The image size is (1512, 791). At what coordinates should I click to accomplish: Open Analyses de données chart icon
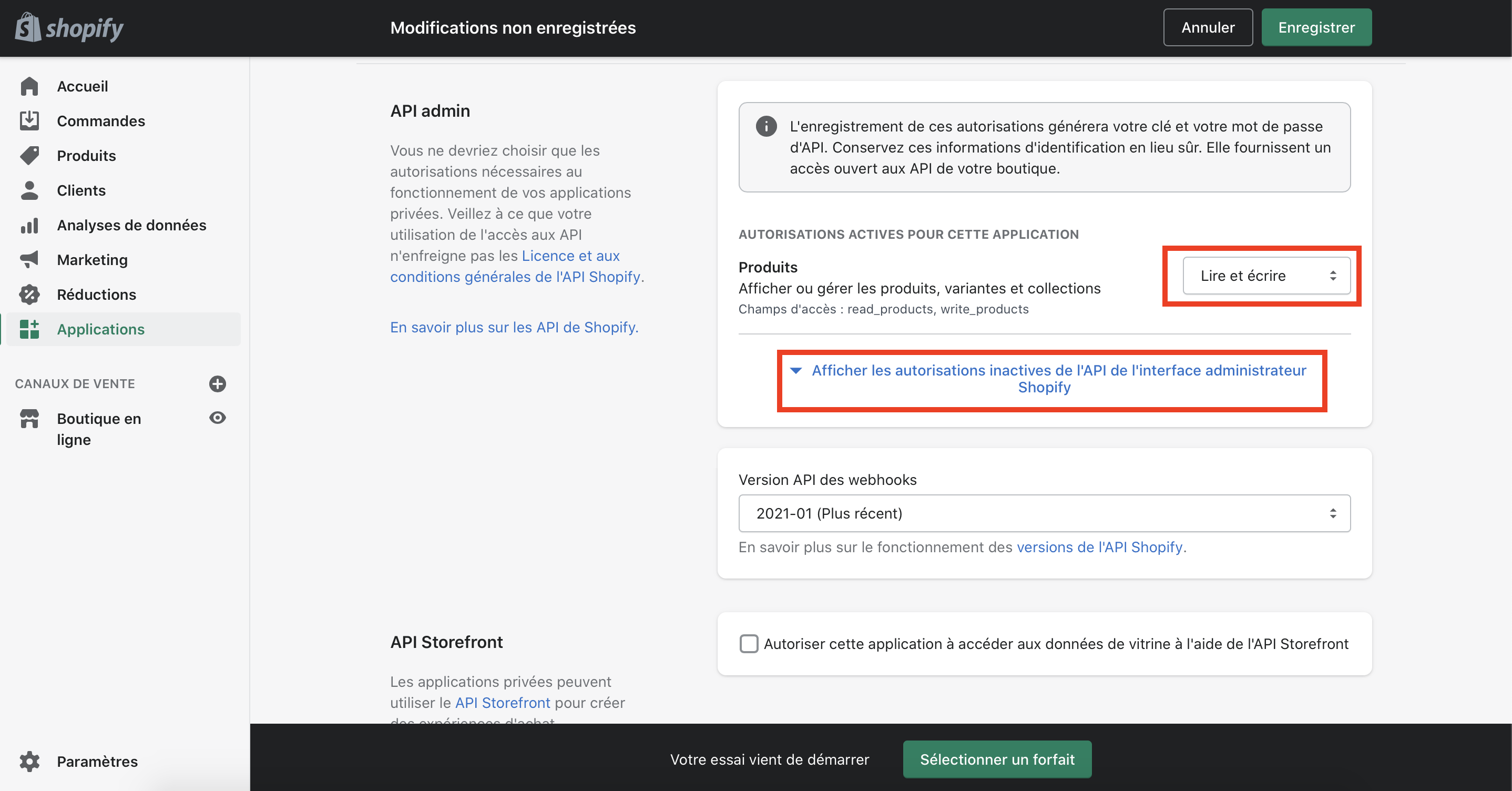tap(29, 225)
